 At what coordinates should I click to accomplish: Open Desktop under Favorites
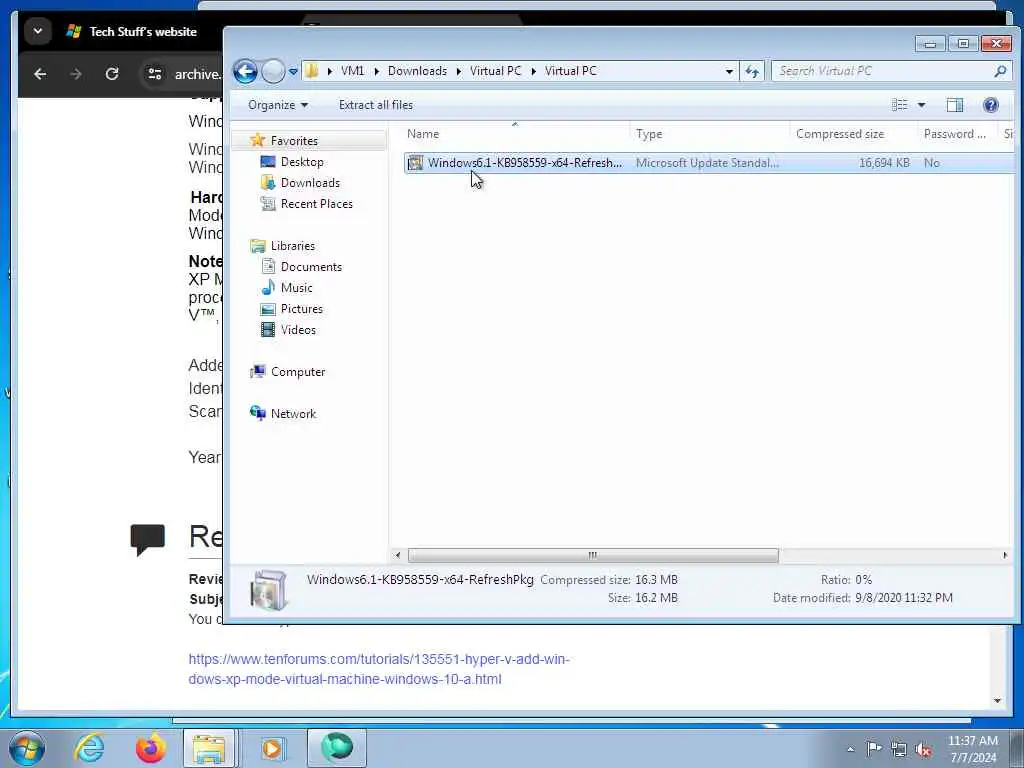click(x=302, y=161)
